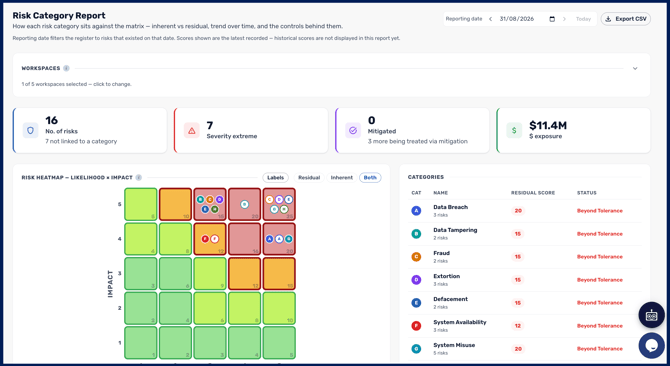The height and width of the screenshot is (366, 670).
Task: Click the Today button
Action: pyautogui.click(x=583, y=19)
